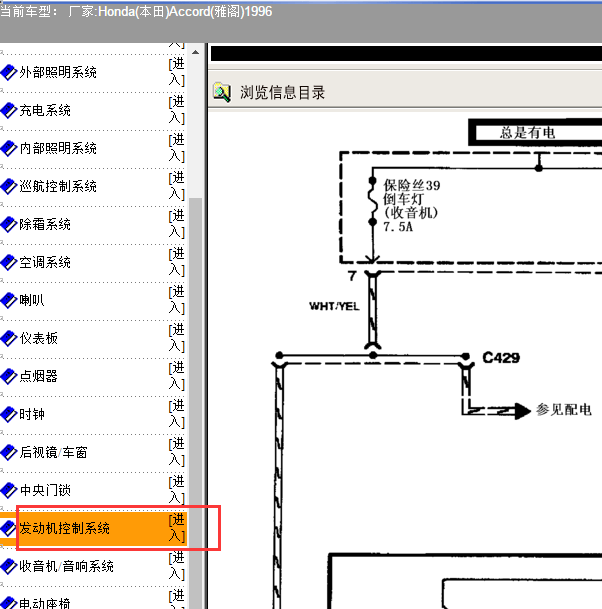Viewport: 602px width, 609px height.
Task: Click [进入] link for 内部照明系统
Action: coord(177,148)
